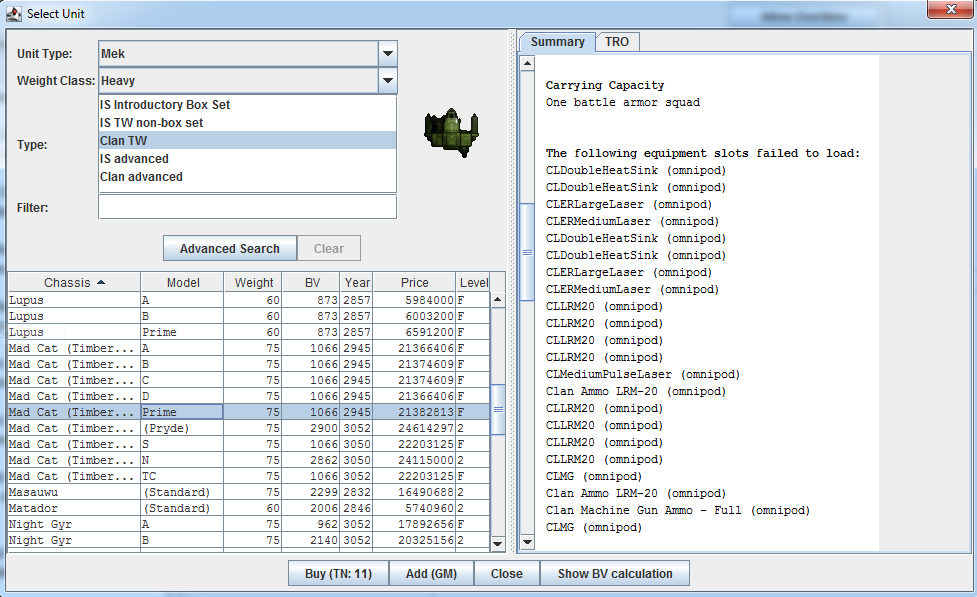Click summary panel scroll up arrow
This screenshot has height=597, width=977.
(528, 63)
